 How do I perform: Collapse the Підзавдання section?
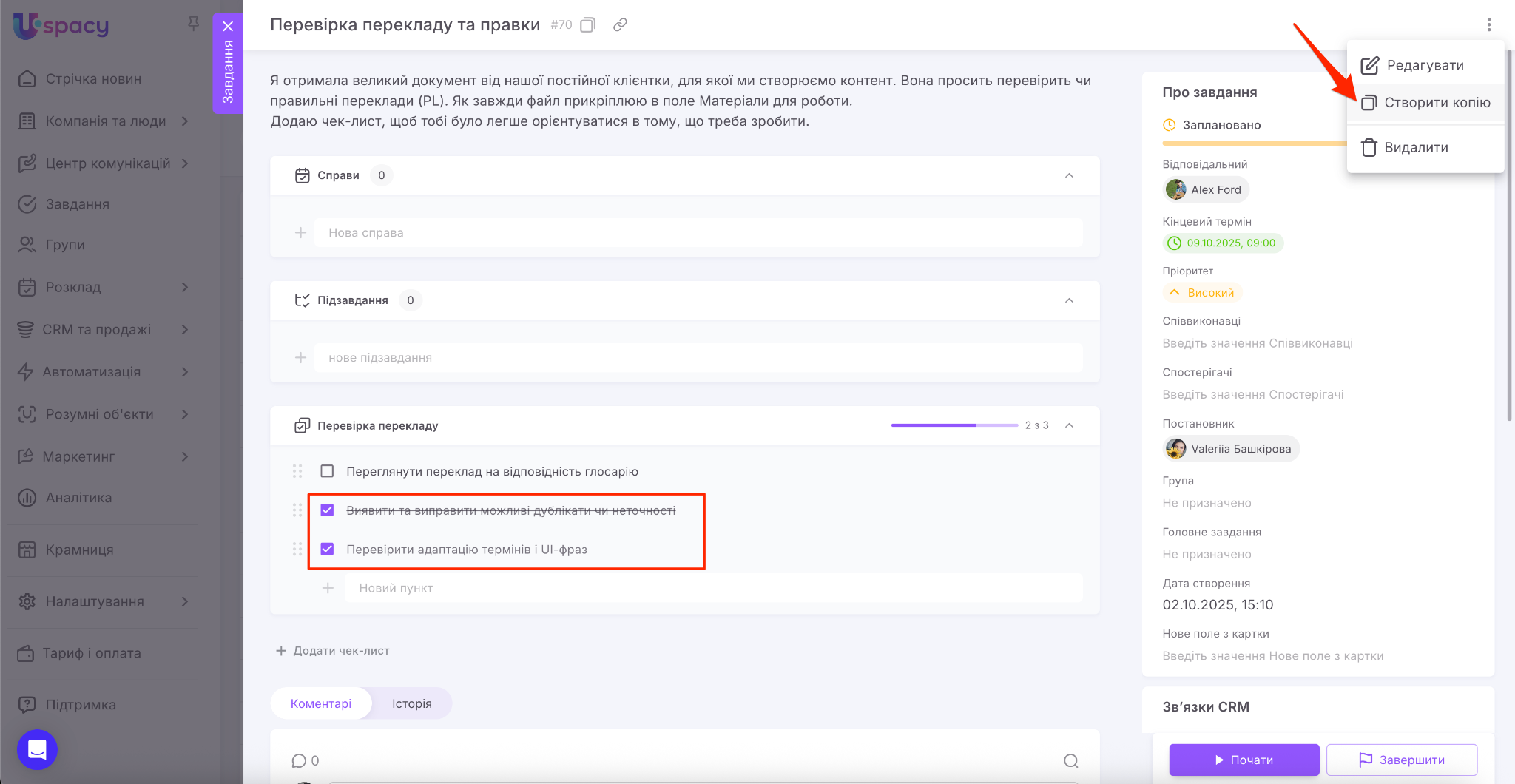pyautogui.click(x=1069, y=300)
